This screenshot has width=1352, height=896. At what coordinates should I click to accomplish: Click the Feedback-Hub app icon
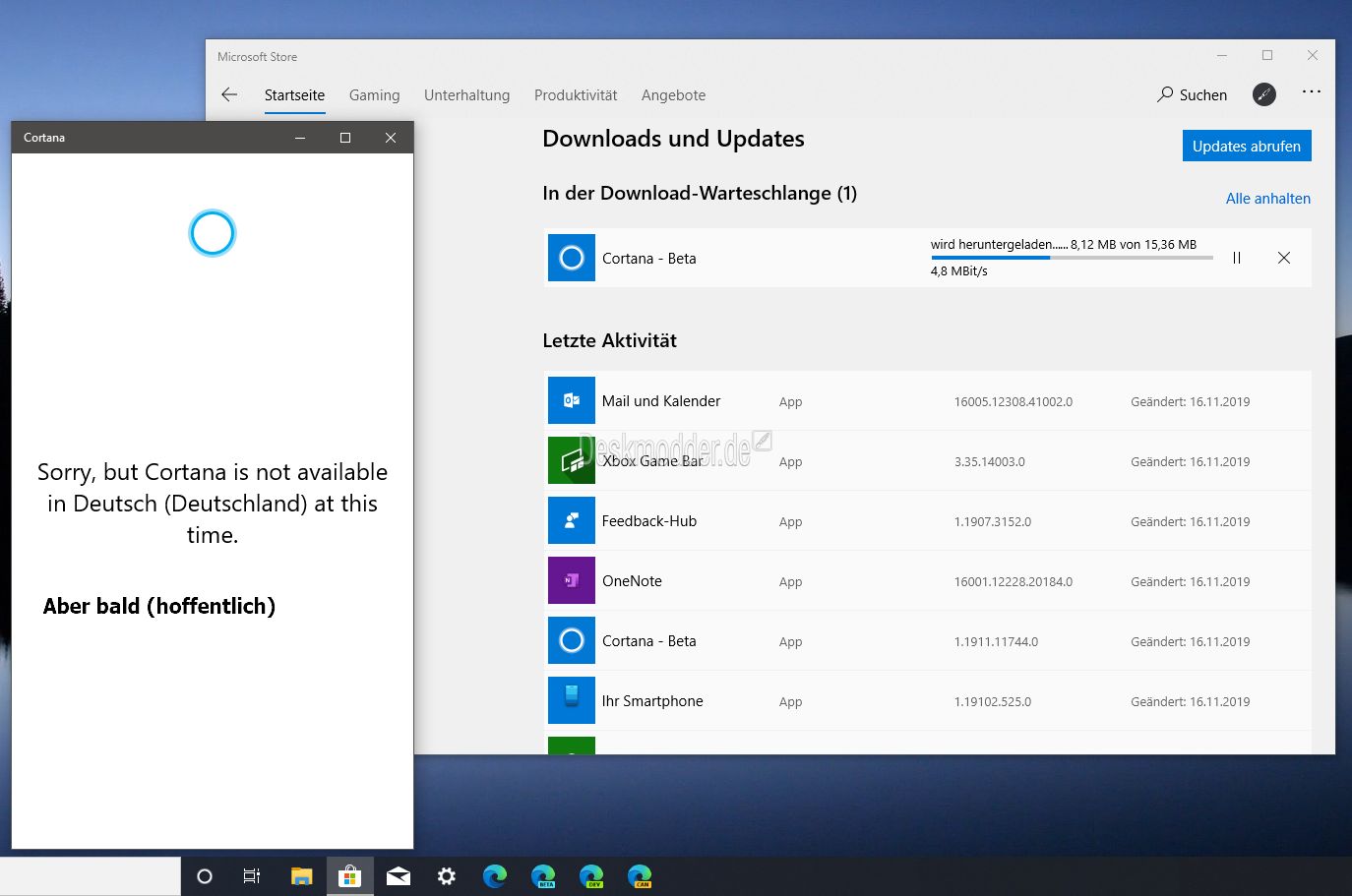coord(572,520)
